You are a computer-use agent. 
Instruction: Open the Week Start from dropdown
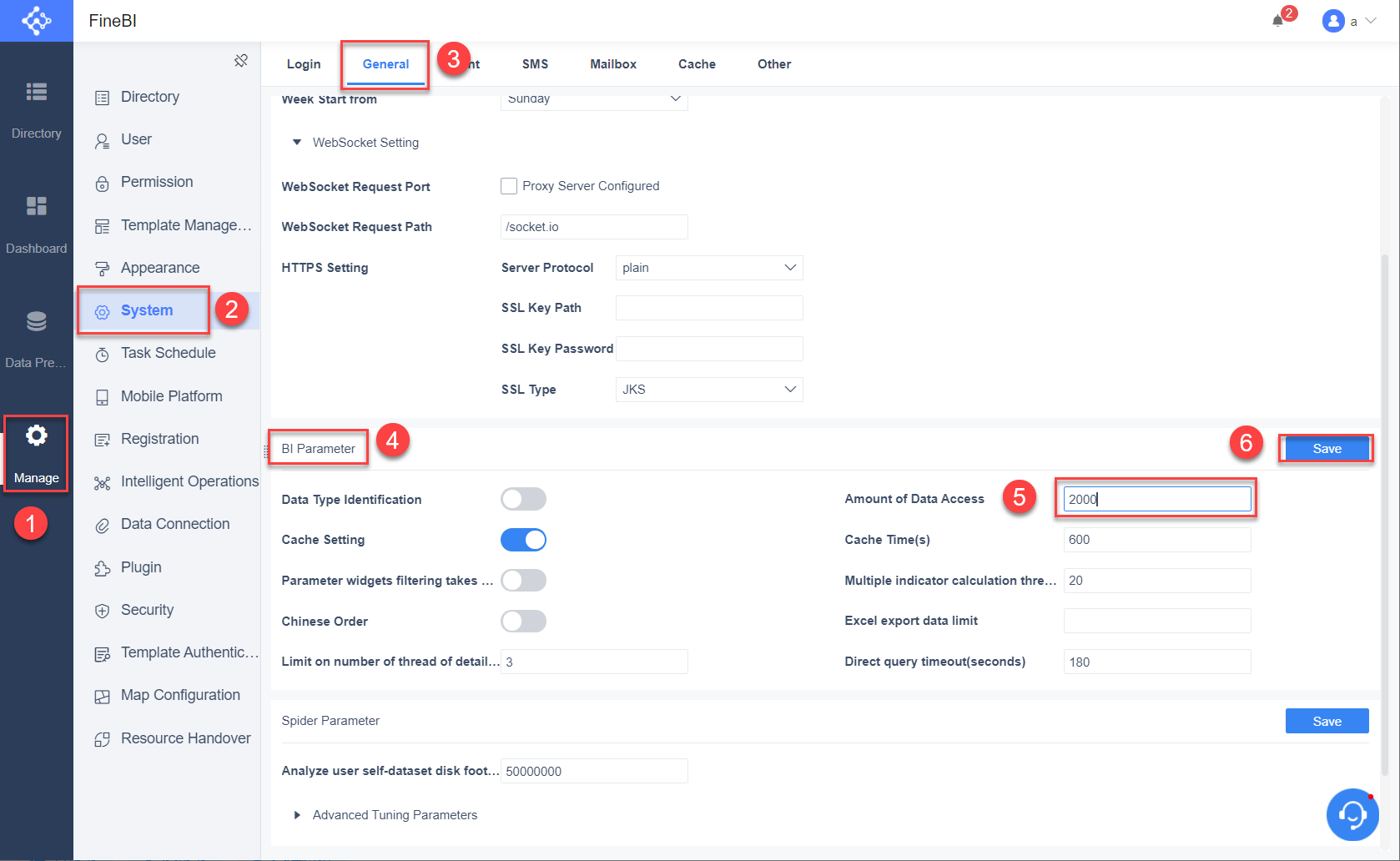point(594,98)
